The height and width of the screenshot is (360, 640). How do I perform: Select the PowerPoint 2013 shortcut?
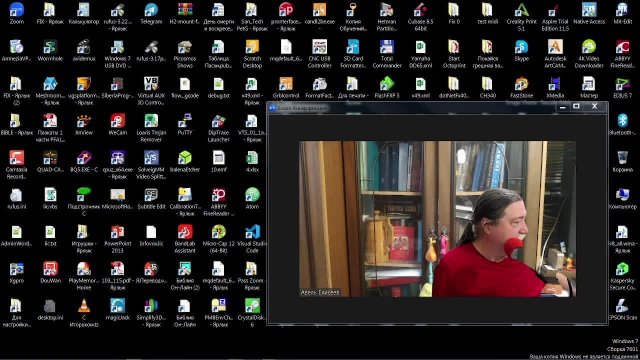(x=118, y=238)
